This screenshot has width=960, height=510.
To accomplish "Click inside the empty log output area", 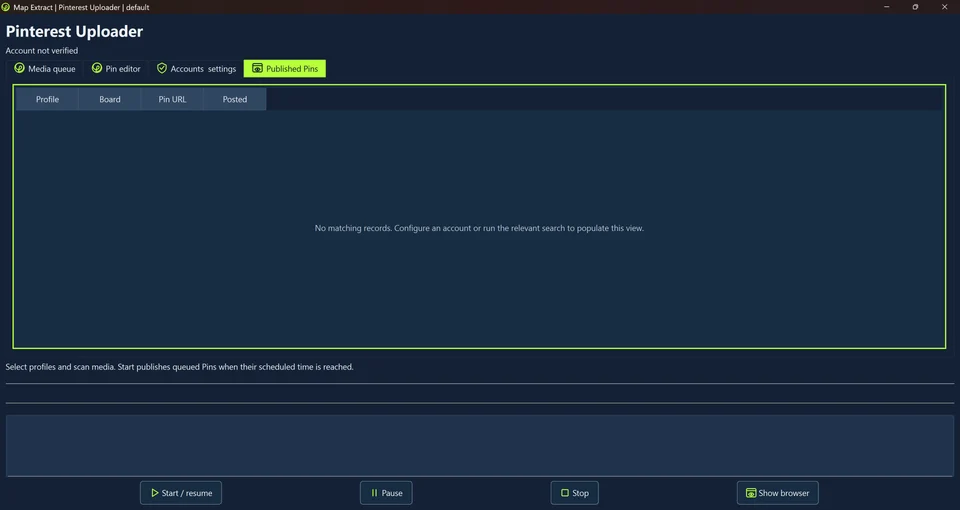I will [480, 445].
